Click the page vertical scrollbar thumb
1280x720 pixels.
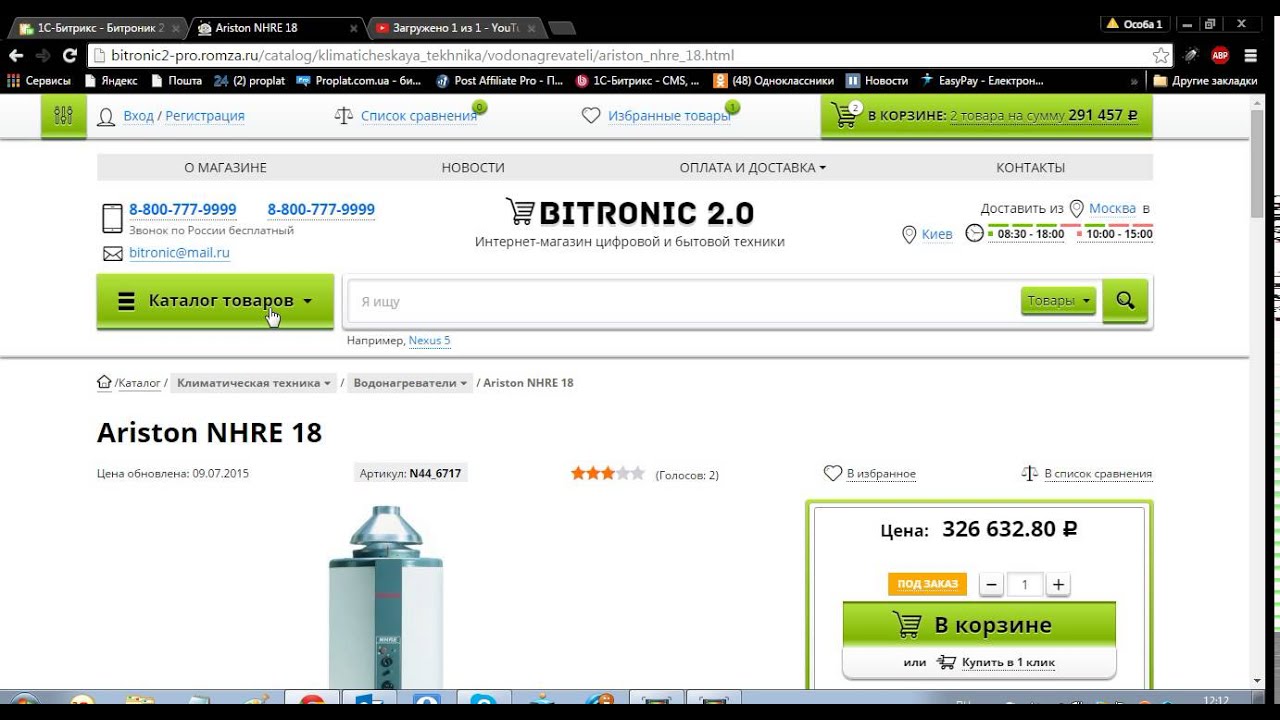[1258, 163]
